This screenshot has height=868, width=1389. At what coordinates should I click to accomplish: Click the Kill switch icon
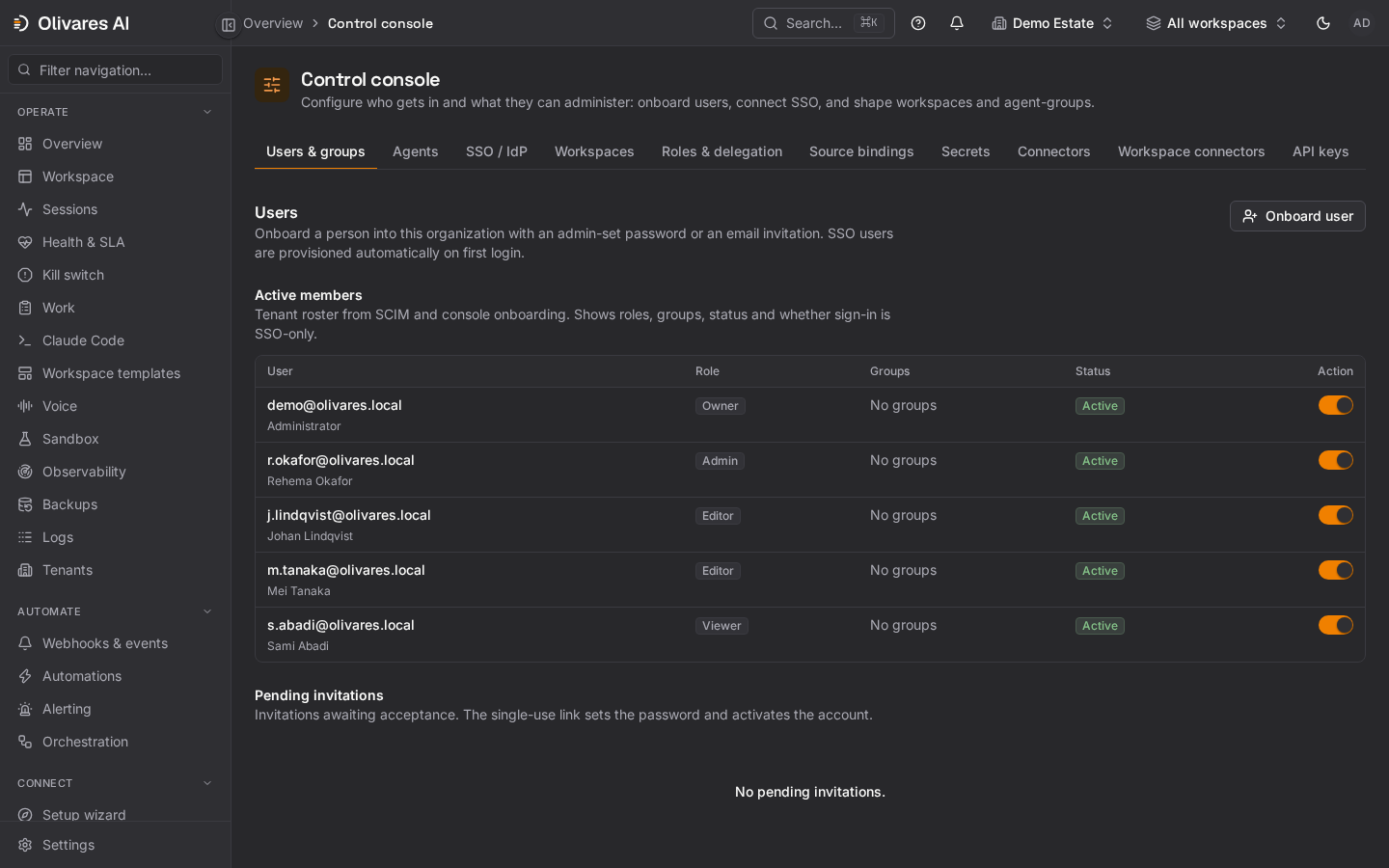coord(25,275)
